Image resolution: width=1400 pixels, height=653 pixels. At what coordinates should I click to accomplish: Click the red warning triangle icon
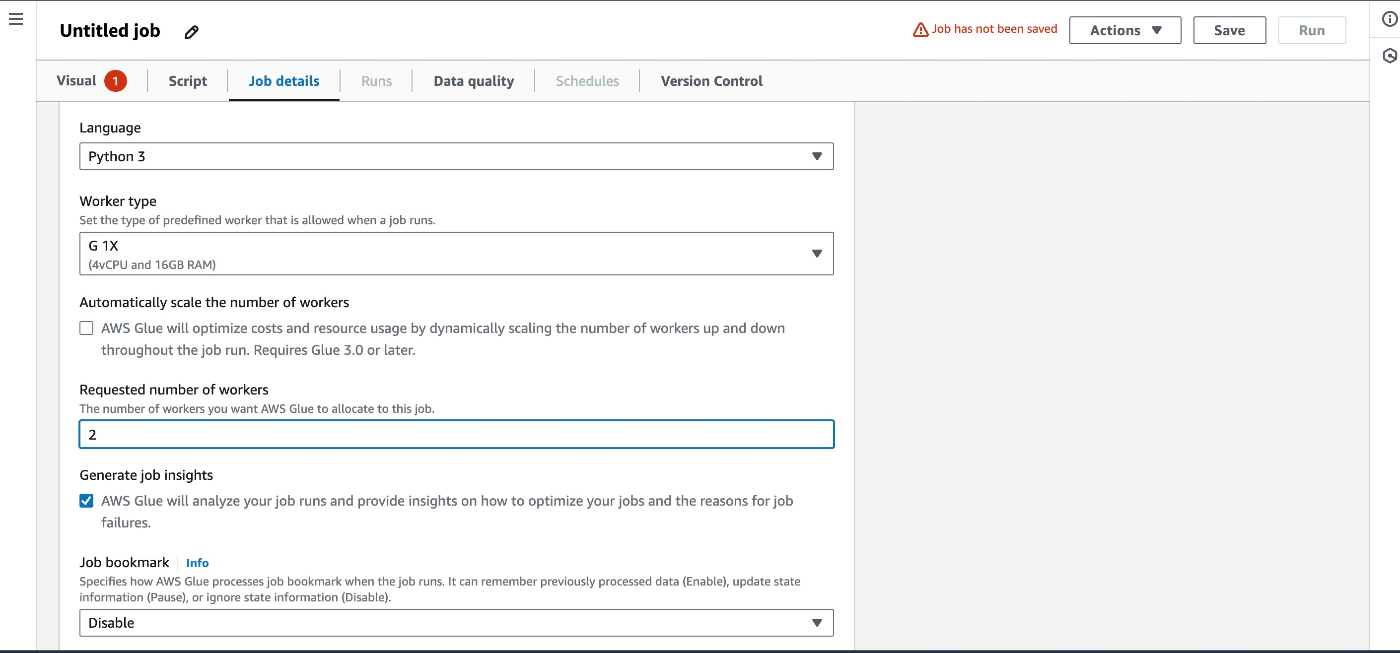(921, 30)
